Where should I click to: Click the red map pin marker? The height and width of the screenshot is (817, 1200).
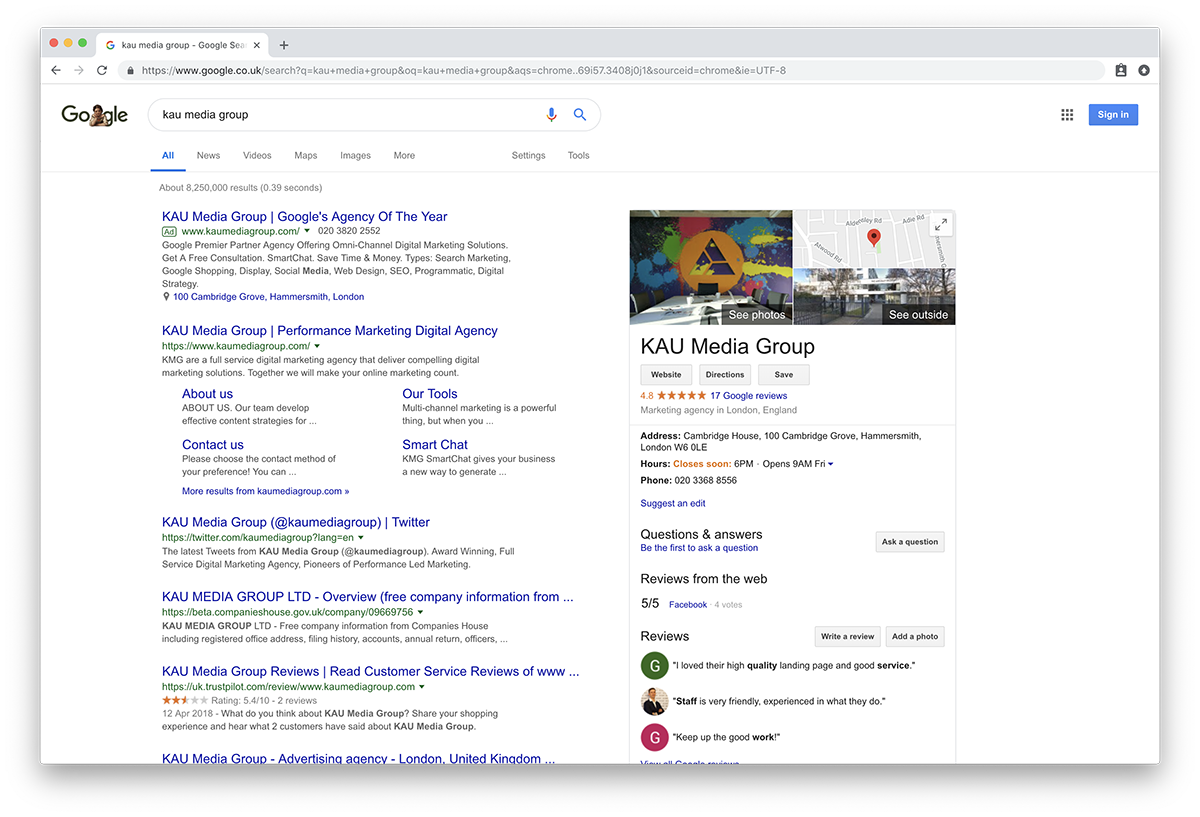point(873,238)
